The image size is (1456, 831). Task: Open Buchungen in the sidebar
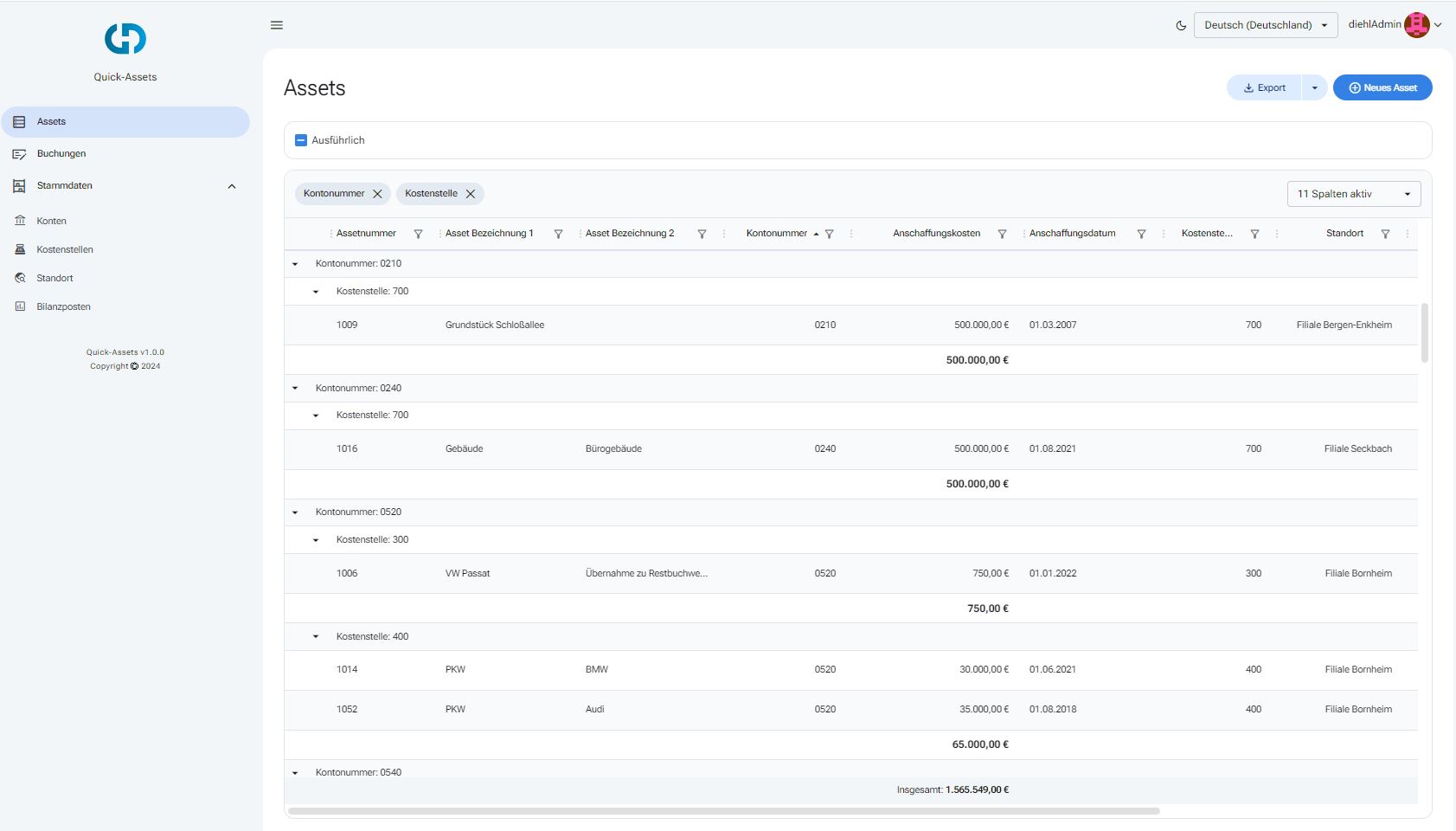[61, 154]
